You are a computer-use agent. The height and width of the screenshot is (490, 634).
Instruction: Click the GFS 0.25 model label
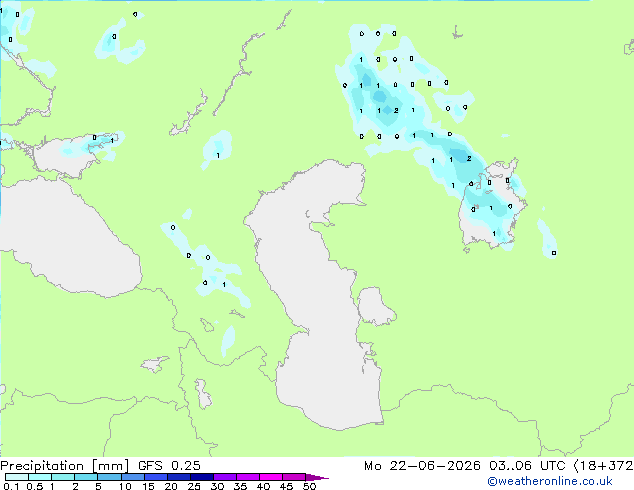tap(169, 466)
